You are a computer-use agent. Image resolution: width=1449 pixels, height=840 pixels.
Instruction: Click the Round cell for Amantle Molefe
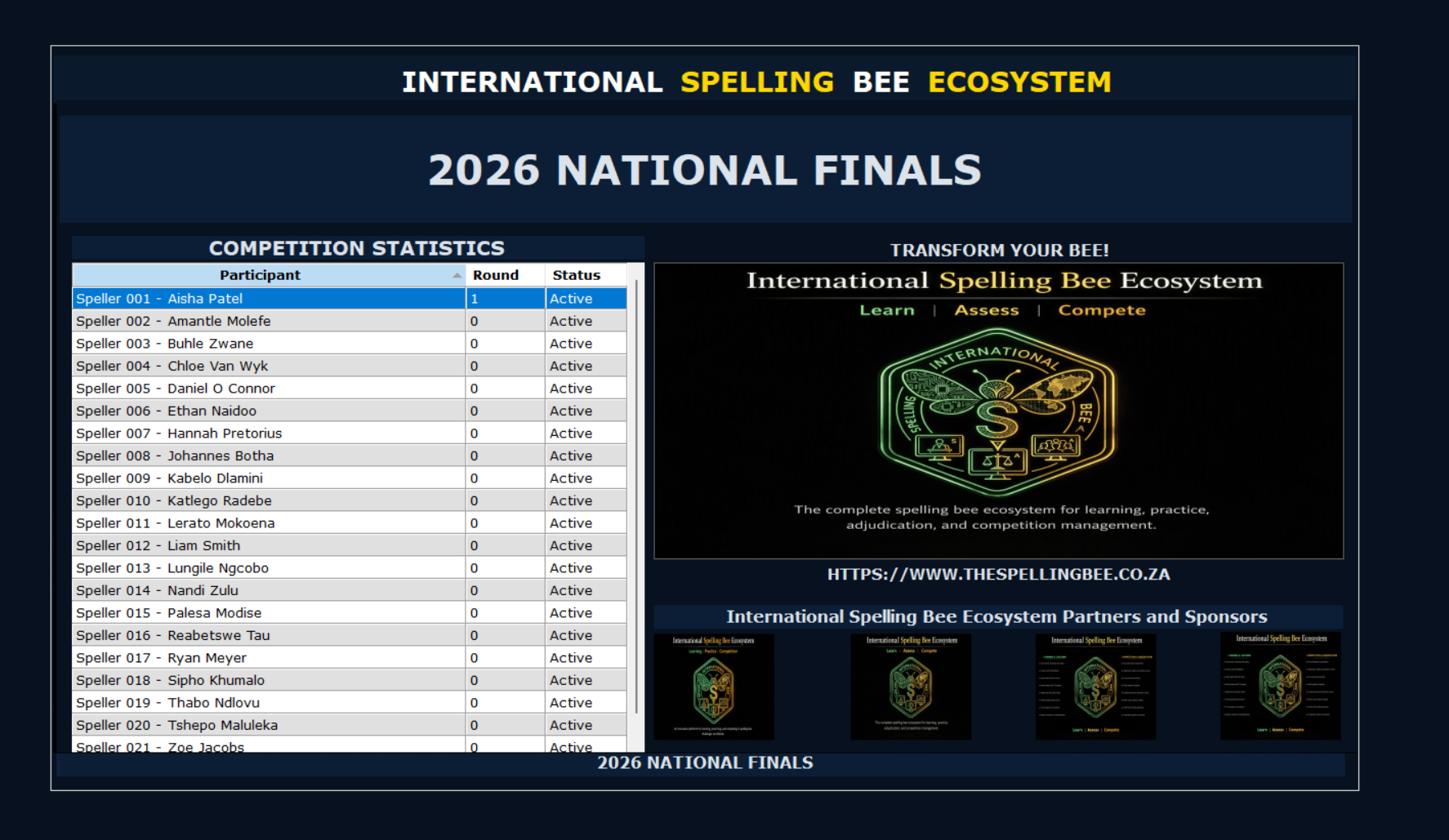[506, 322]
